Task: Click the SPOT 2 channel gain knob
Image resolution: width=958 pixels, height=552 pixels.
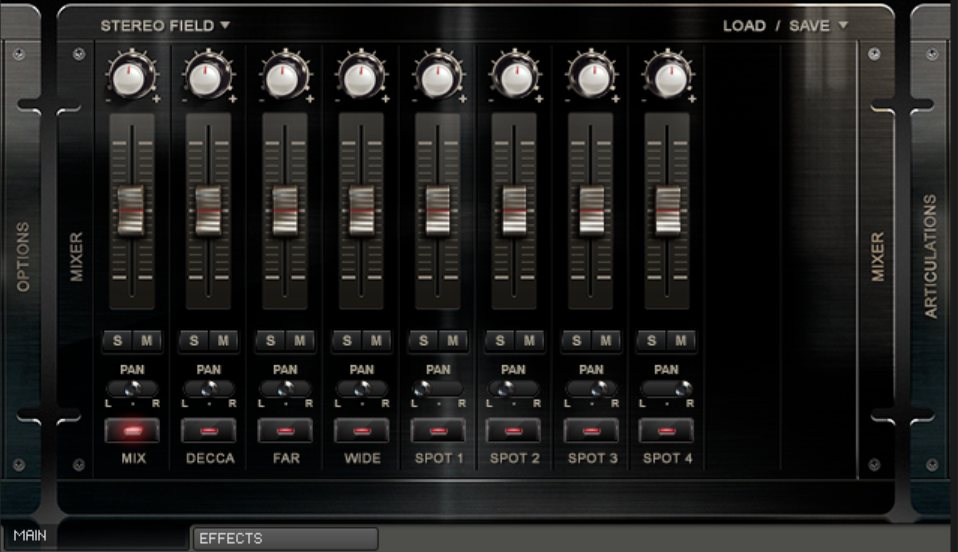Action: pyautogui.click(x=514, y=77)
